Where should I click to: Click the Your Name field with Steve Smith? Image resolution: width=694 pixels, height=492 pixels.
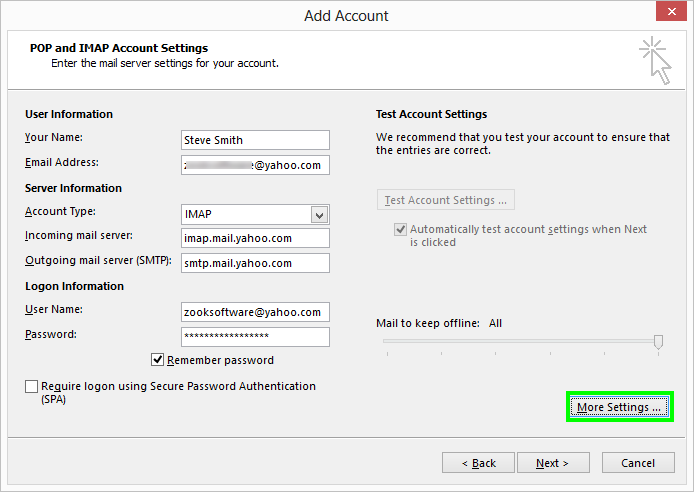click(x=255, y=140)
